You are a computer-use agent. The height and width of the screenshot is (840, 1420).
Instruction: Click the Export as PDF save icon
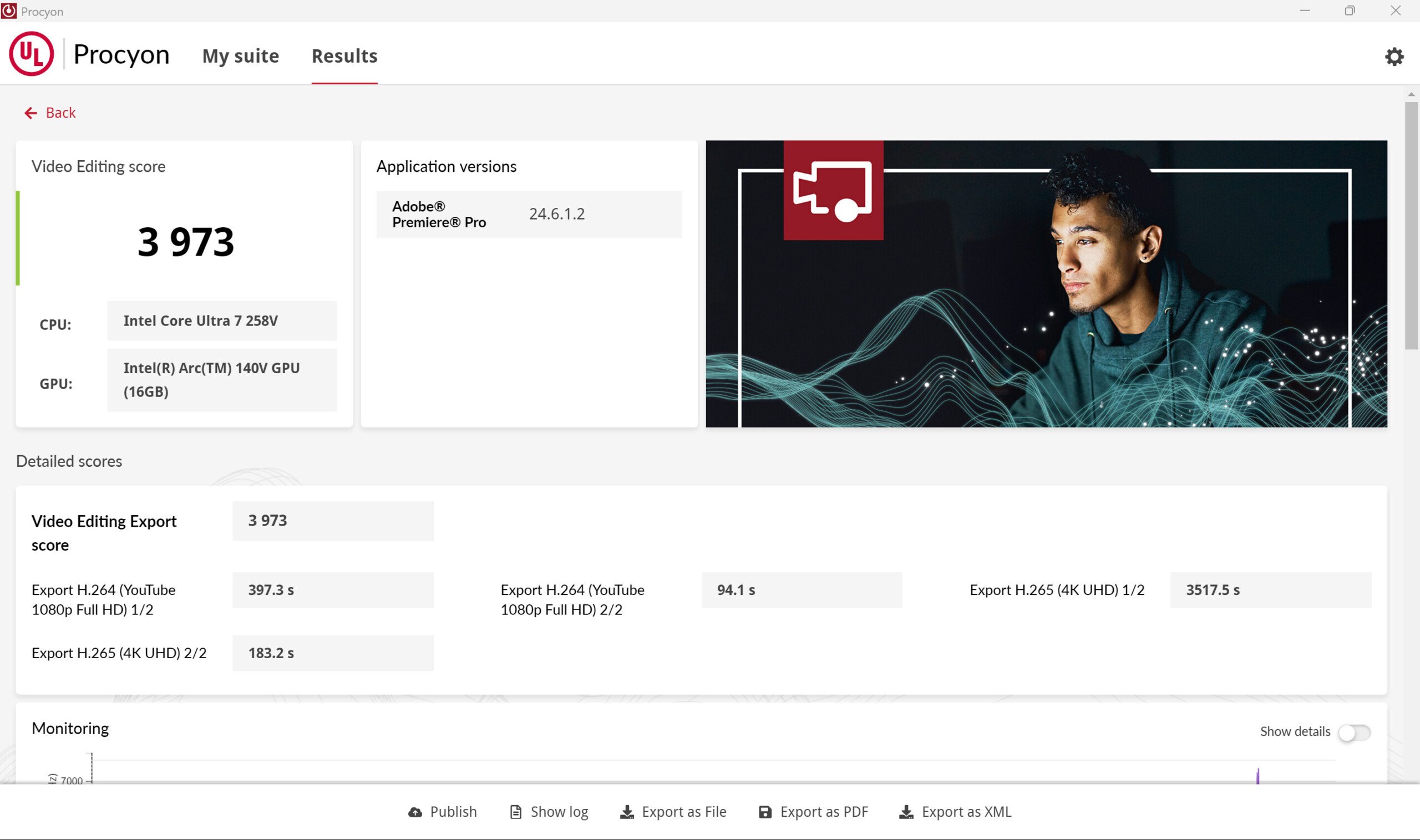765,812
